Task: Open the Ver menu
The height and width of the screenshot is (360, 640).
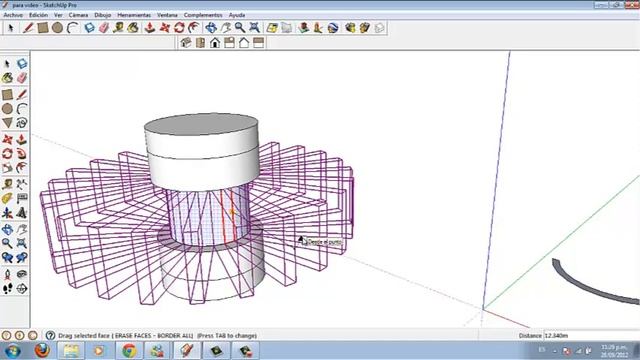Action: [x=58, y=15]
